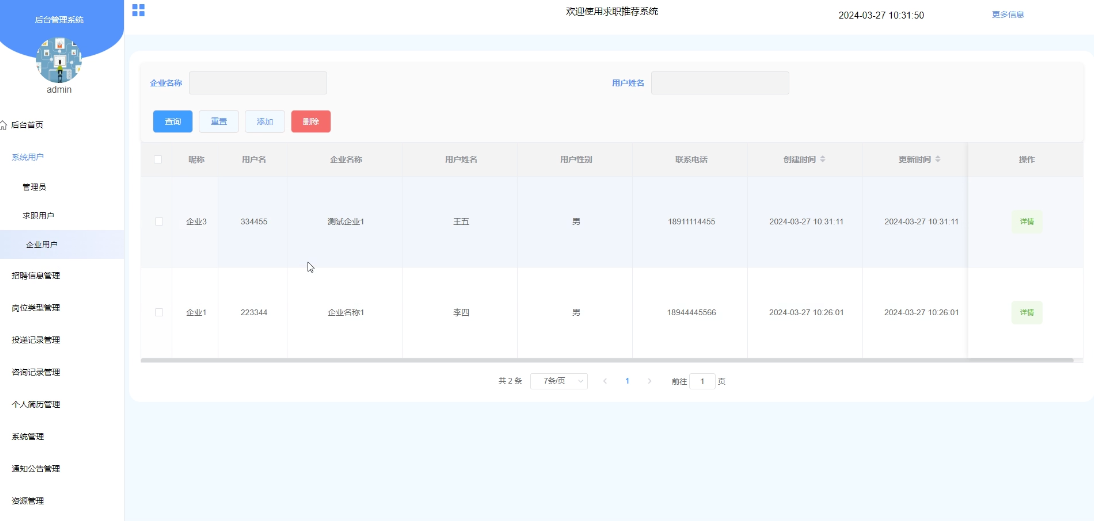Click phone number 18944445566

691,312
